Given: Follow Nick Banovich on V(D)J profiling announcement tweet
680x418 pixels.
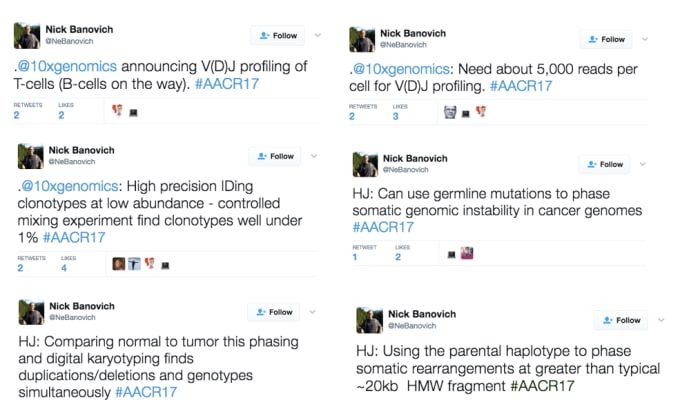Looking at the screenshot, I should 278,36.
